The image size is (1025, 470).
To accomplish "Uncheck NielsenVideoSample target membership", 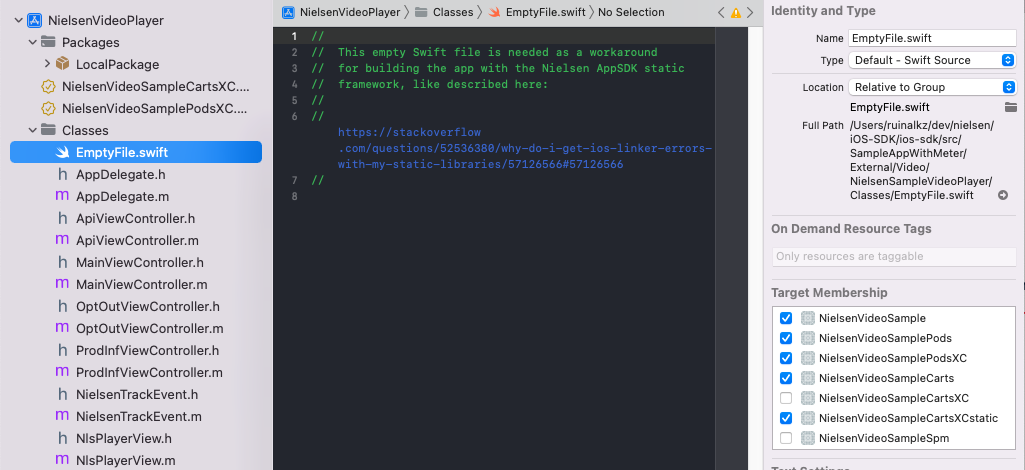I will pos(786,318).
